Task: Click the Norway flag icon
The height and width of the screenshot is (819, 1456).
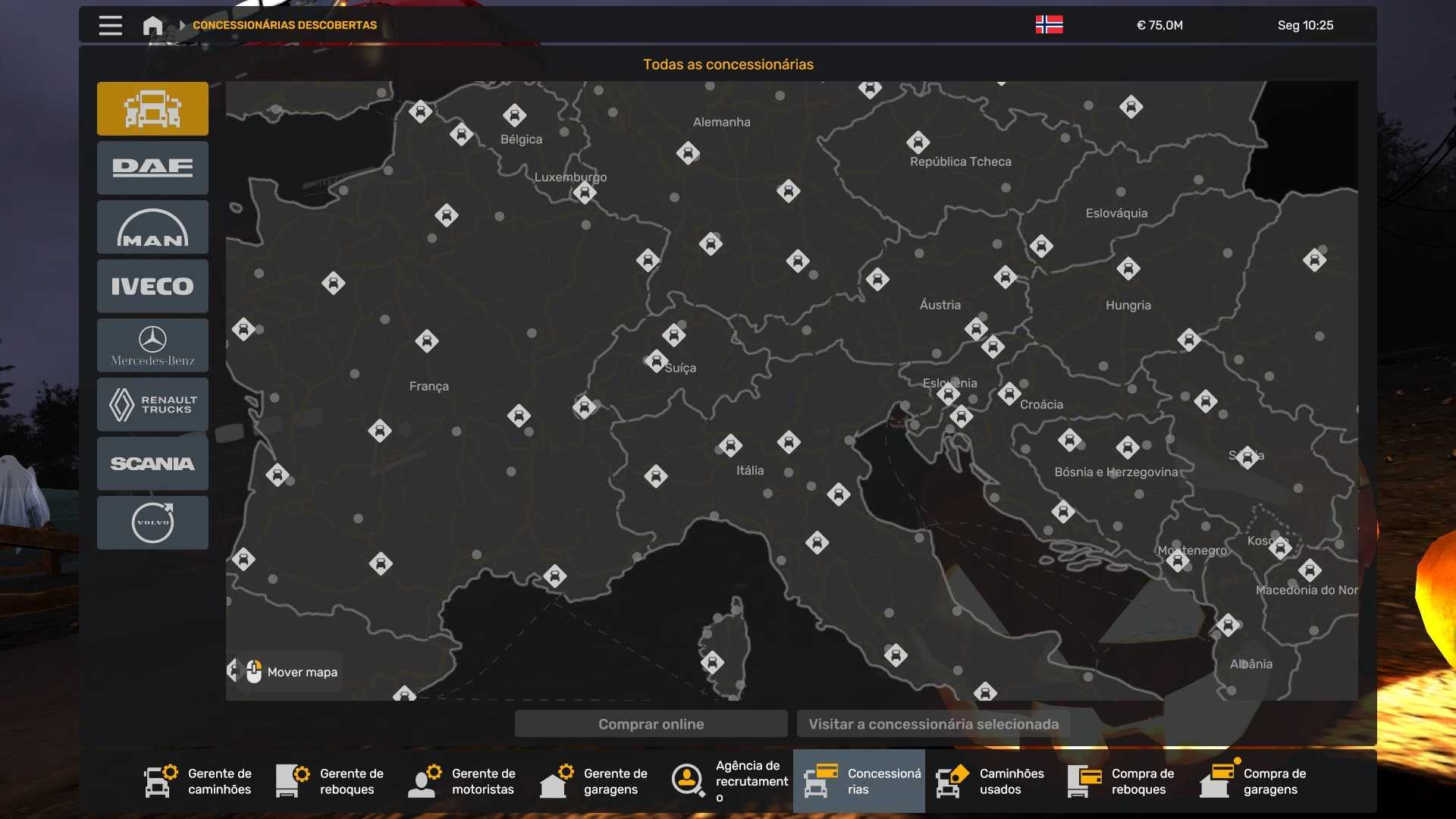Action: pos(1049,25)
